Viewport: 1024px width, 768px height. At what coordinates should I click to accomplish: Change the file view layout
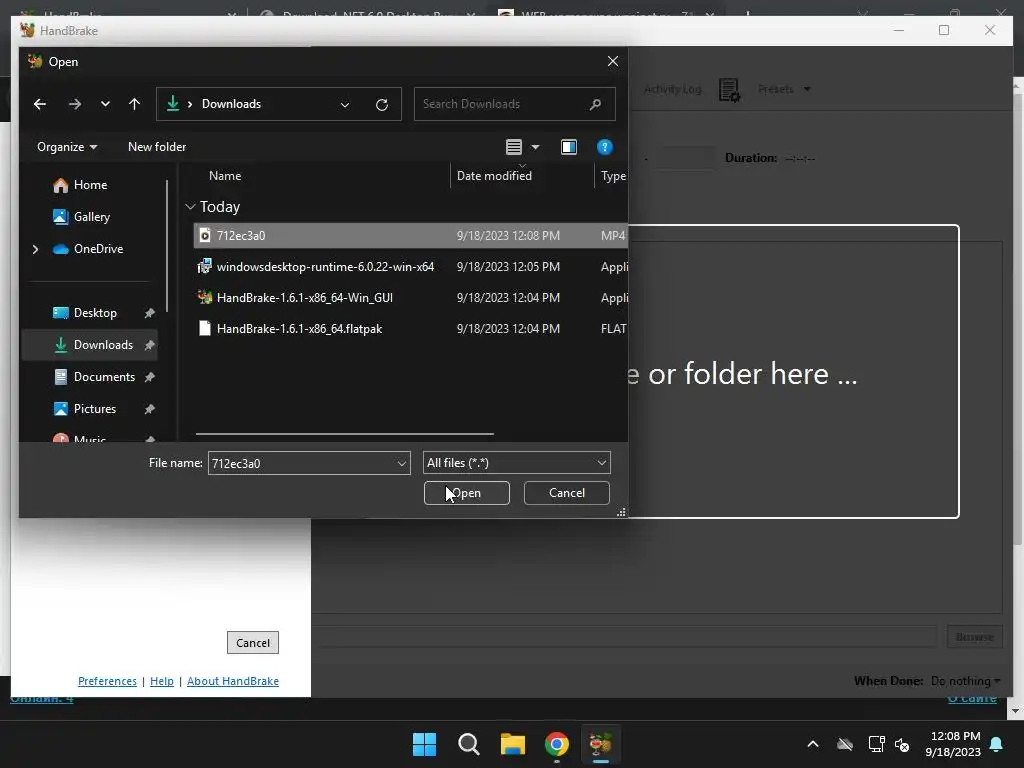tap(514, 147)
